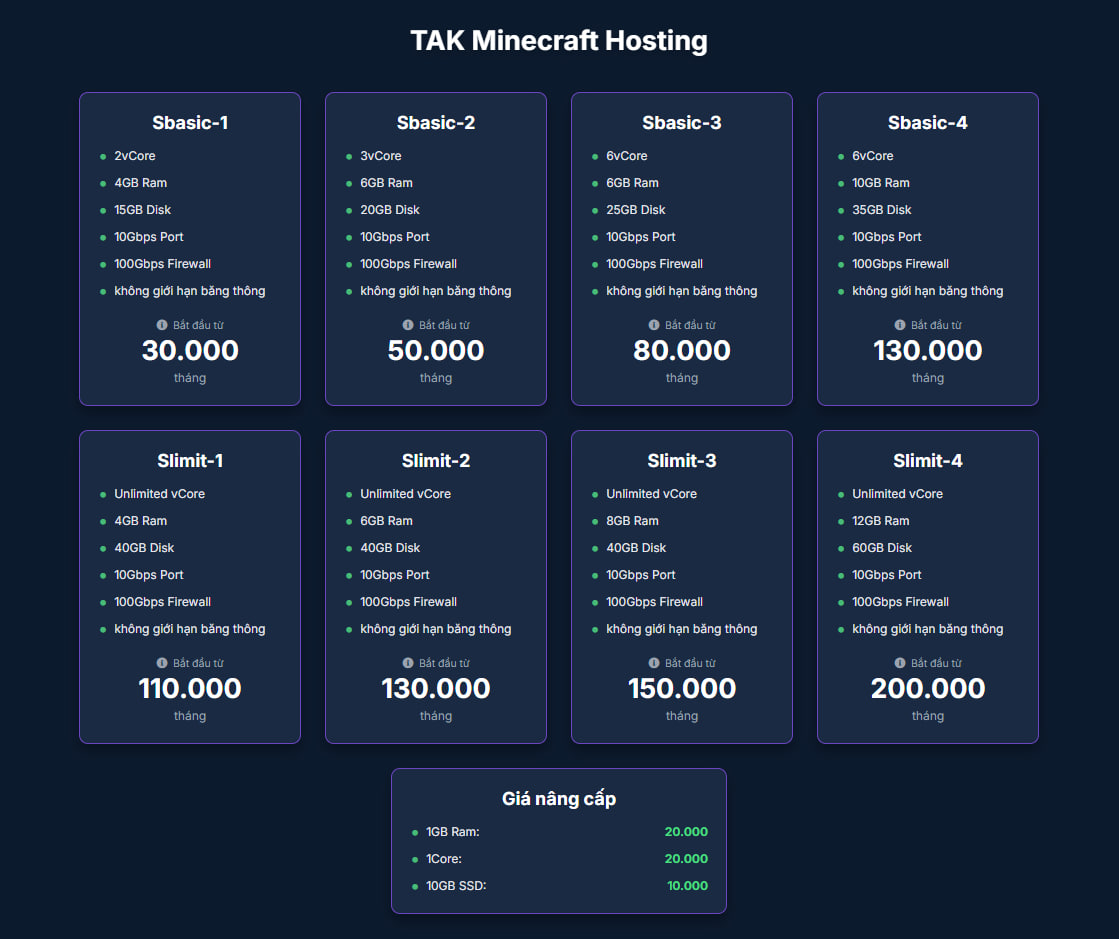Click tháng label under Slimit-4 price

pos(928,716)
